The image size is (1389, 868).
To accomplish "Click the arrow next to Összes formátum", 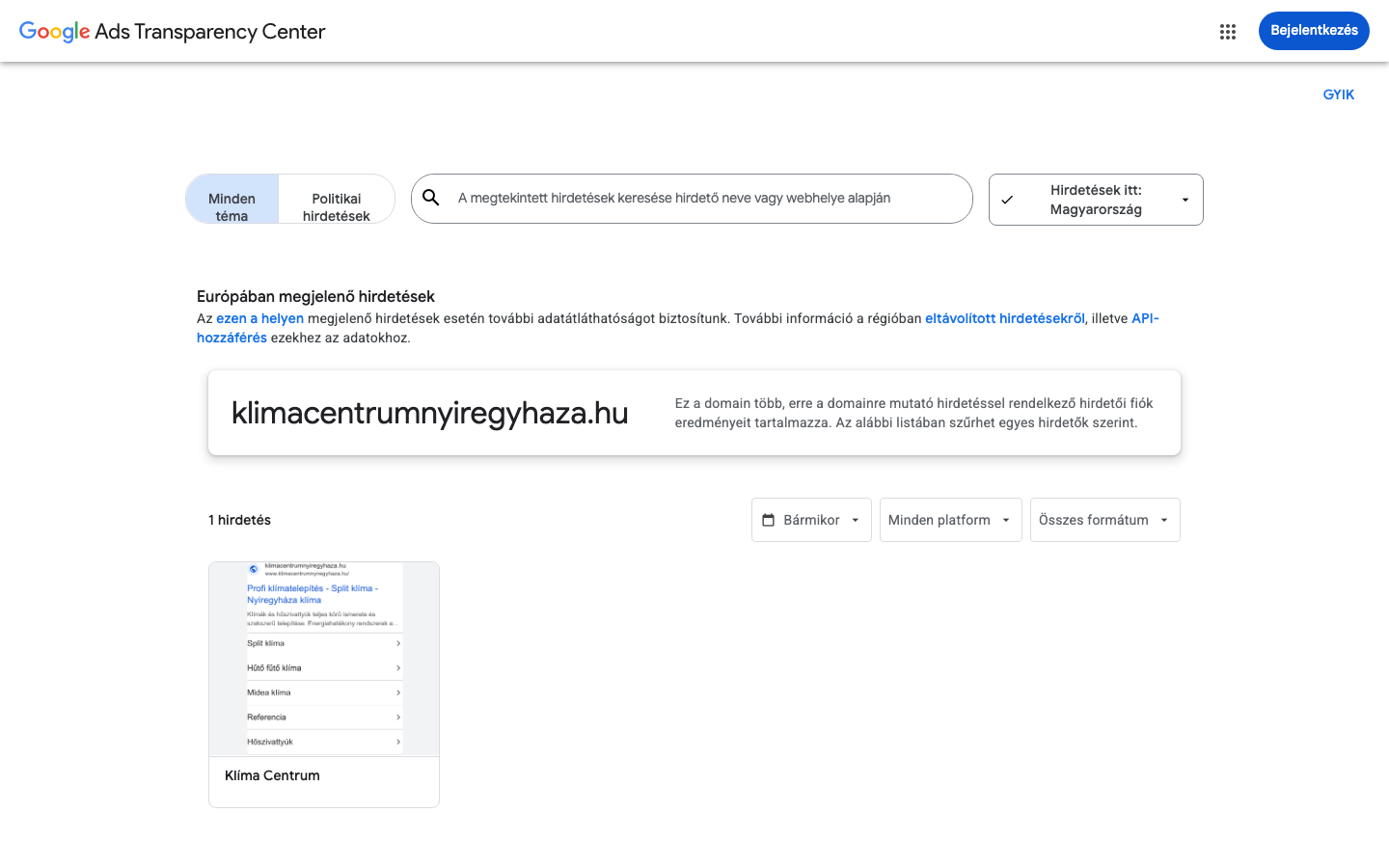I will click(x=1164, y=520).
